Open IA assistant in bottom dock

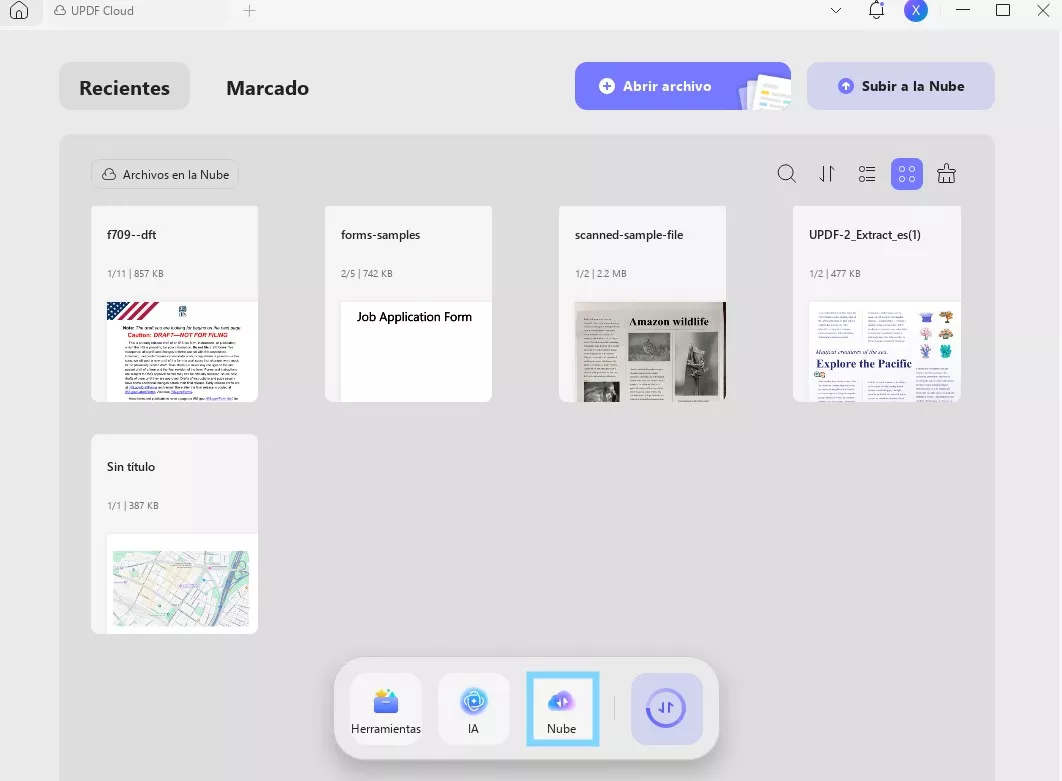(x=473, y=709)
